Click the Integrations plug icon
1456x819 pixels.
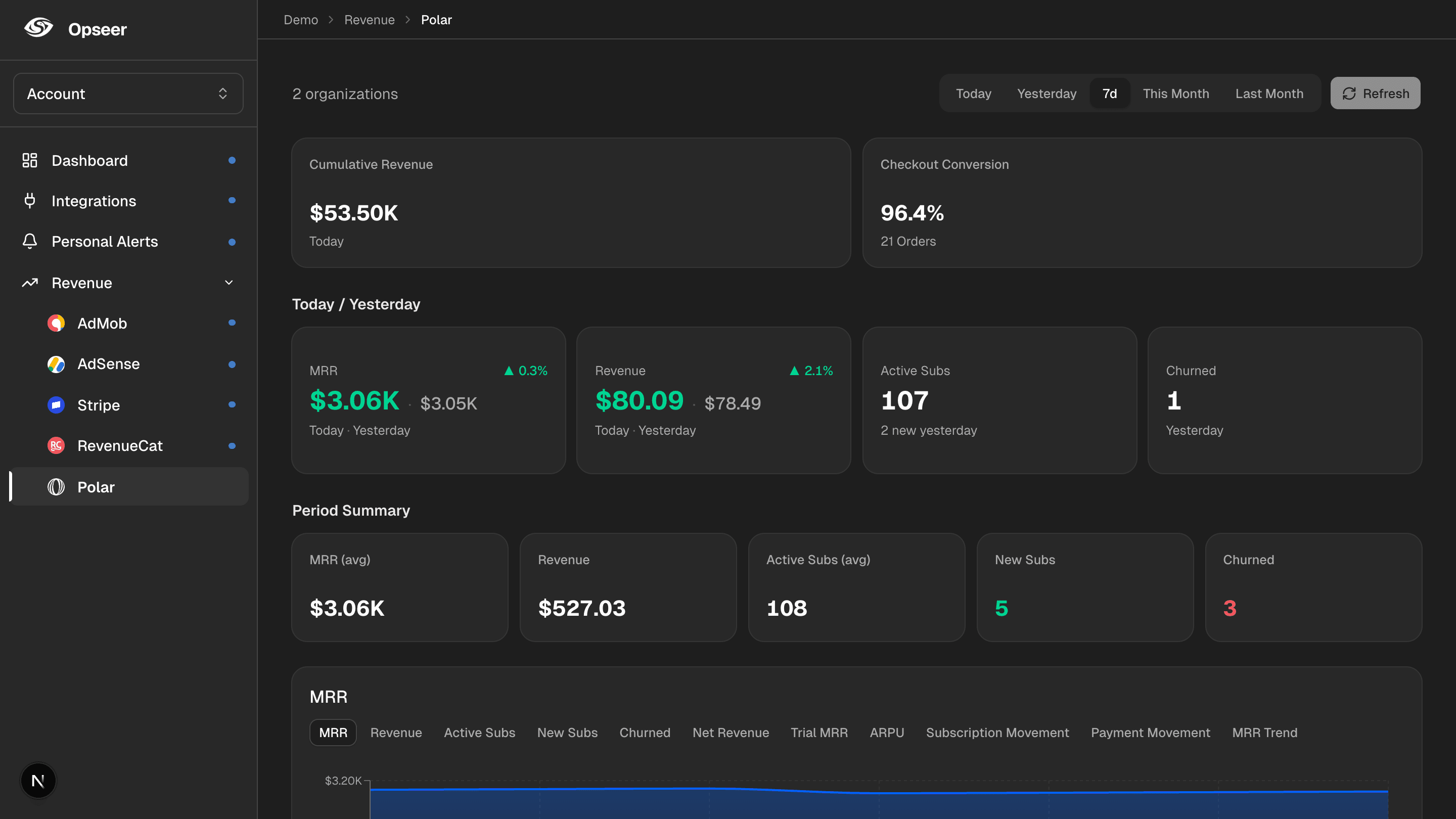(x=29, y=201)
